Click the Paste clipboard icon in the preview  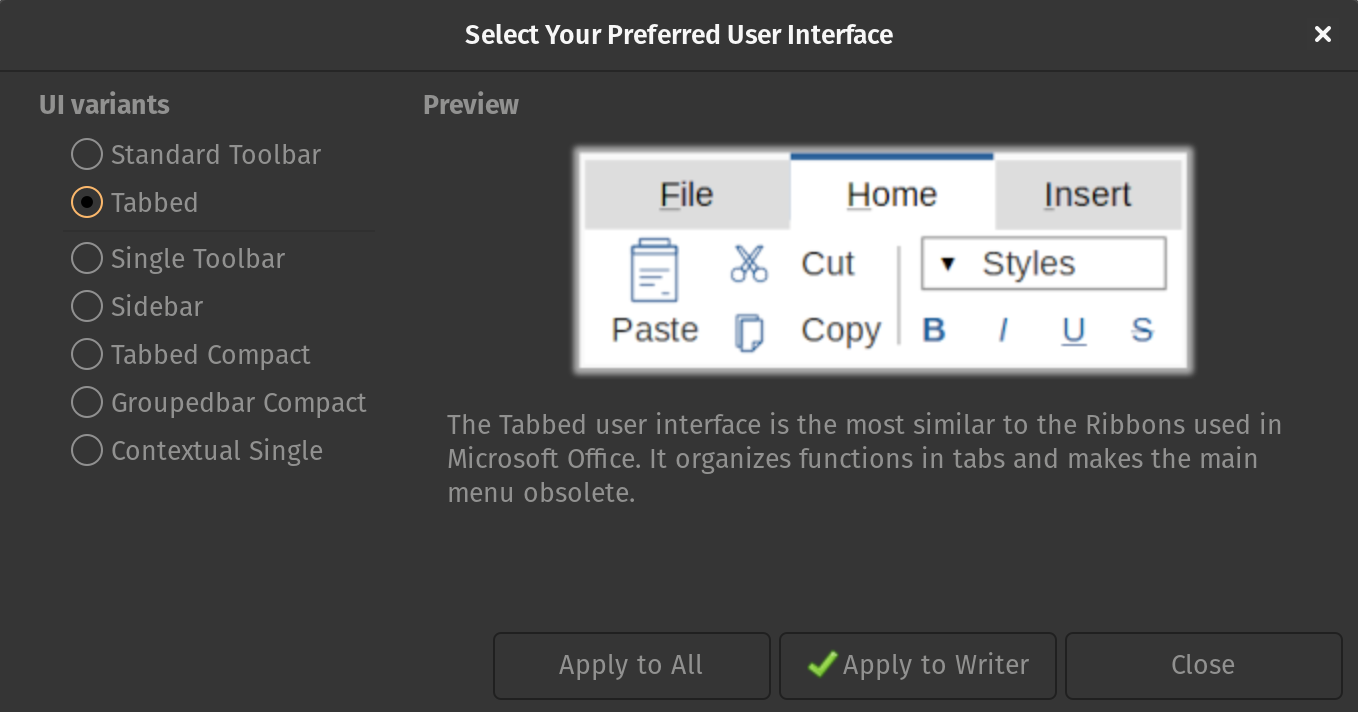(654, 271)
